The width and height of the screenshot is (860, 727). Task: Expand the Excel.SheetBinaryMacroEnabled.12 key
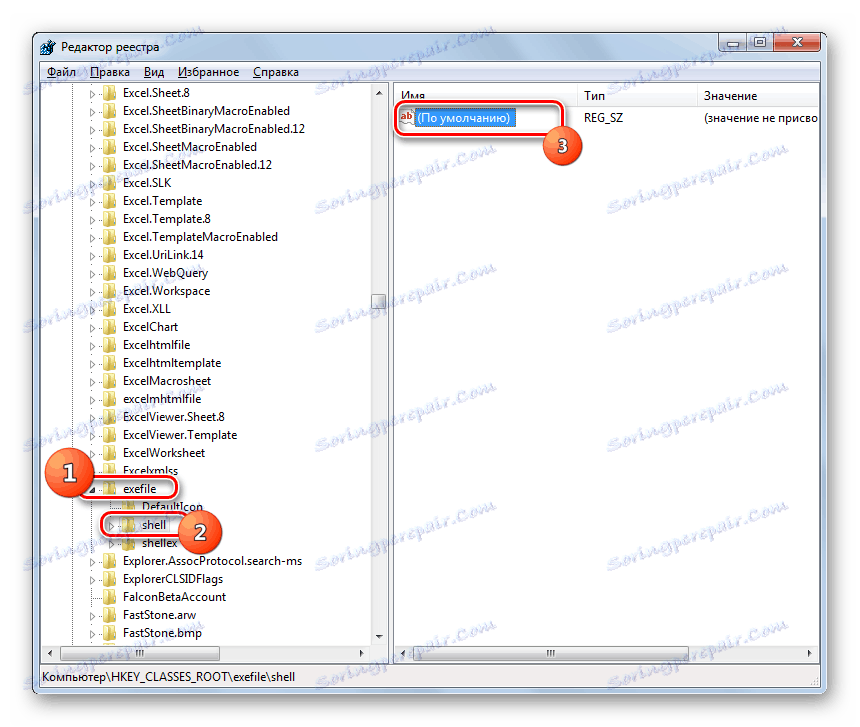coord(92,130)
